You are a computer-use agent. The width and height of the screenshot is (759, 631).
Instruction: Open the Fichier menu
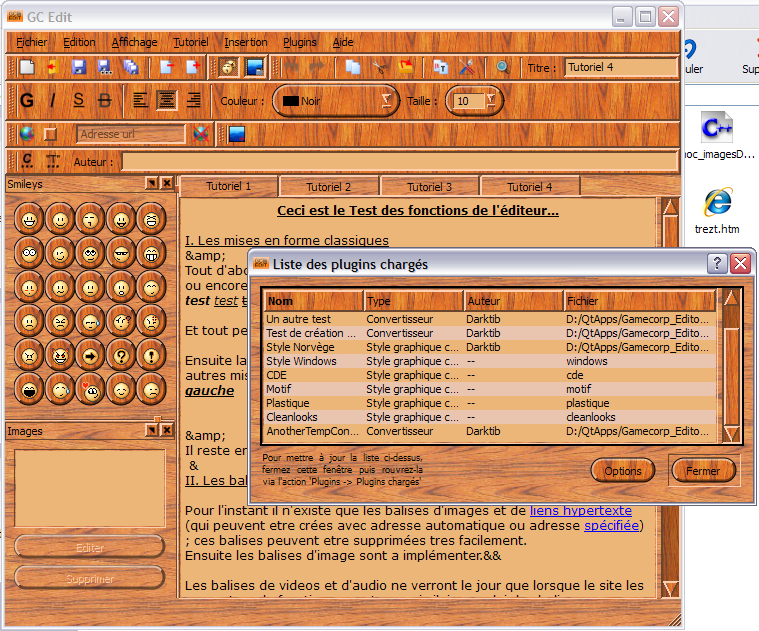[31, 42]
